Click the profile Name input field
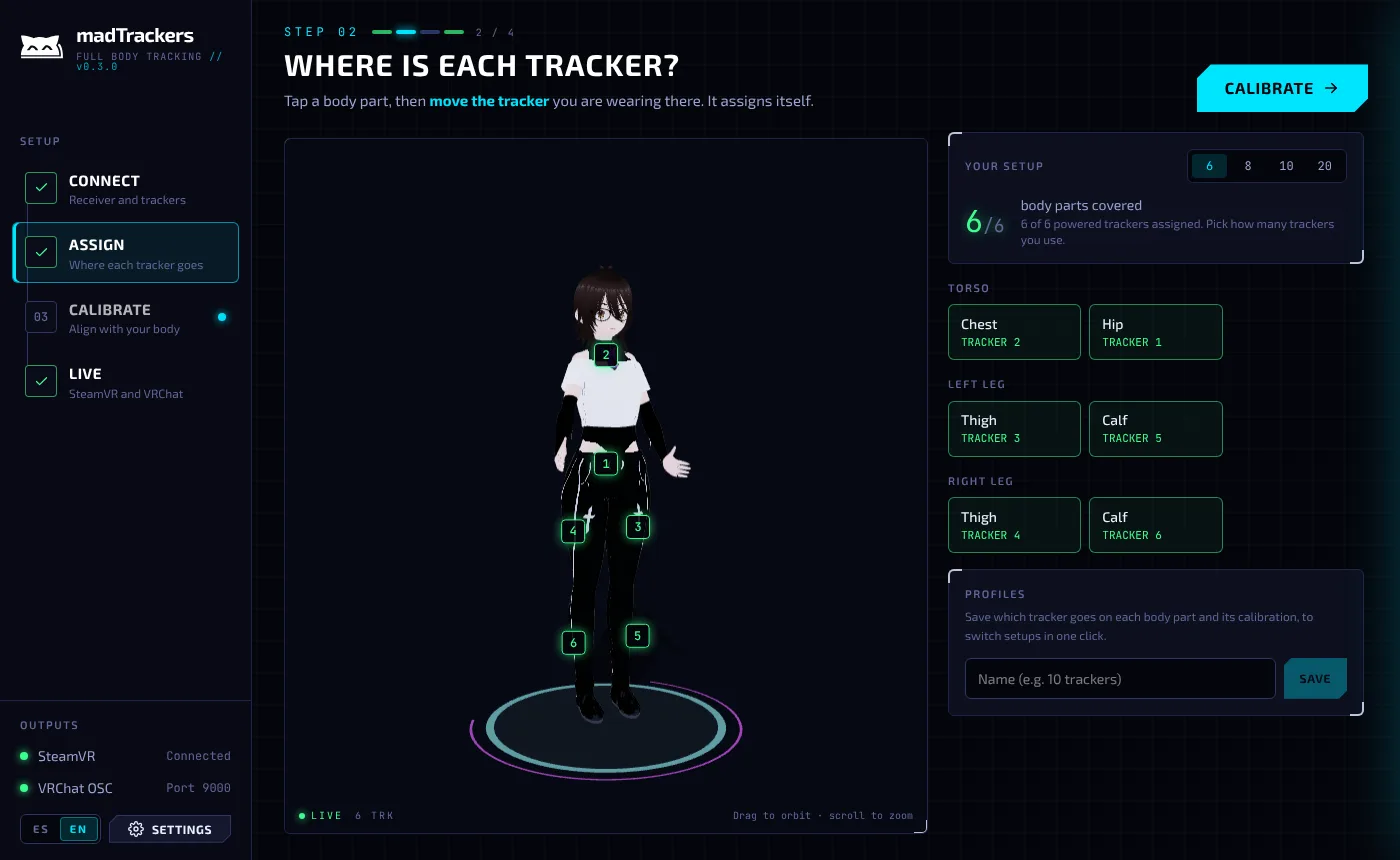 pyautogui.click(x=1120, y=679)
